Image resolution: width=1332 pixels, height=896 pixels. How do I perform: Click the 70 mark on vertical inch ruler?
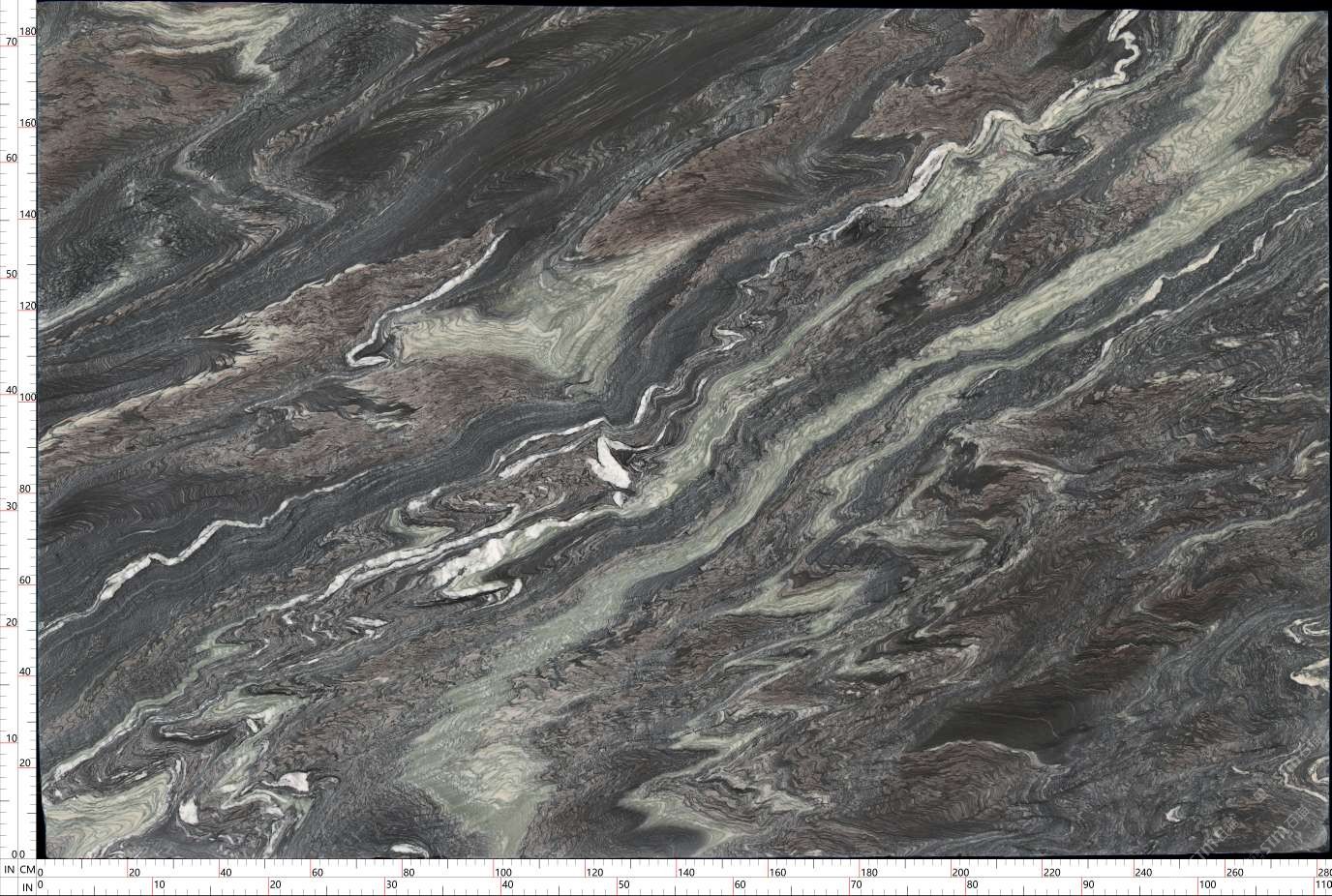pyautogui.click(x=12, y=43)
